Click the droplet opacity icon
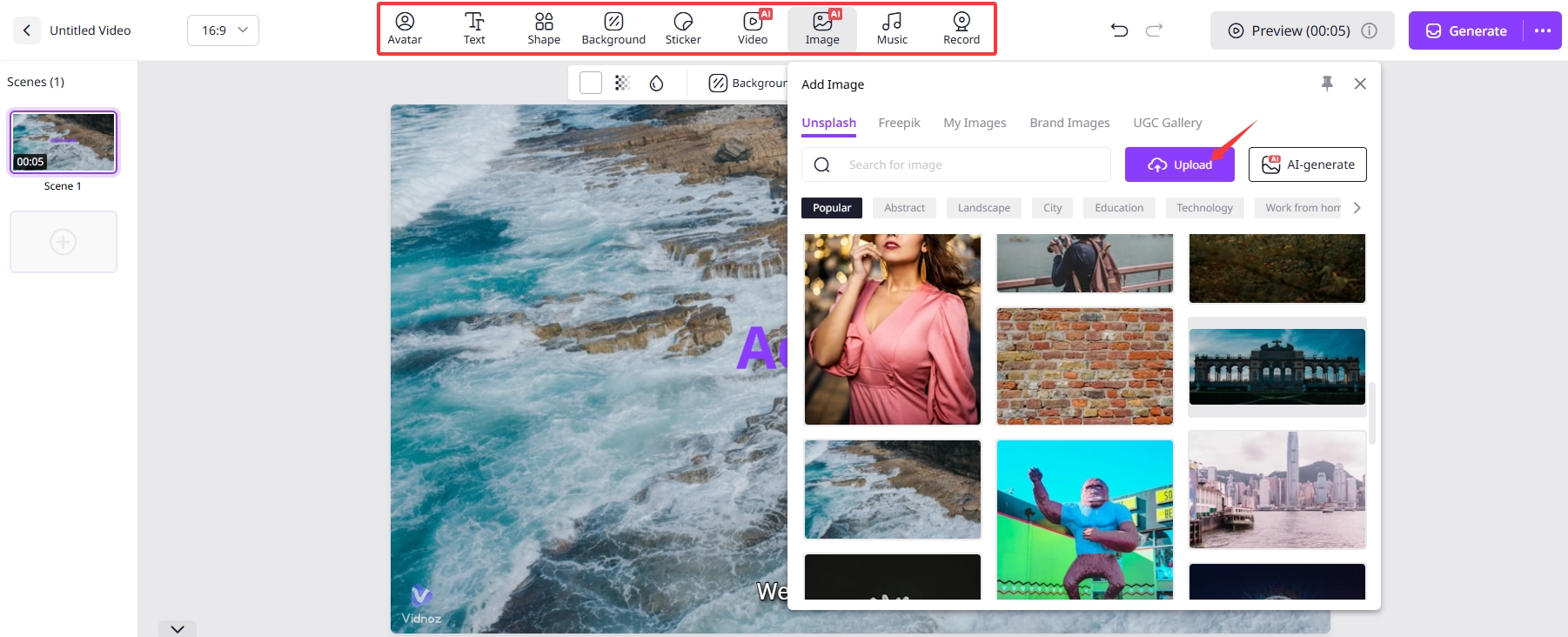The image size is (1568, 637). click(657, 83)
